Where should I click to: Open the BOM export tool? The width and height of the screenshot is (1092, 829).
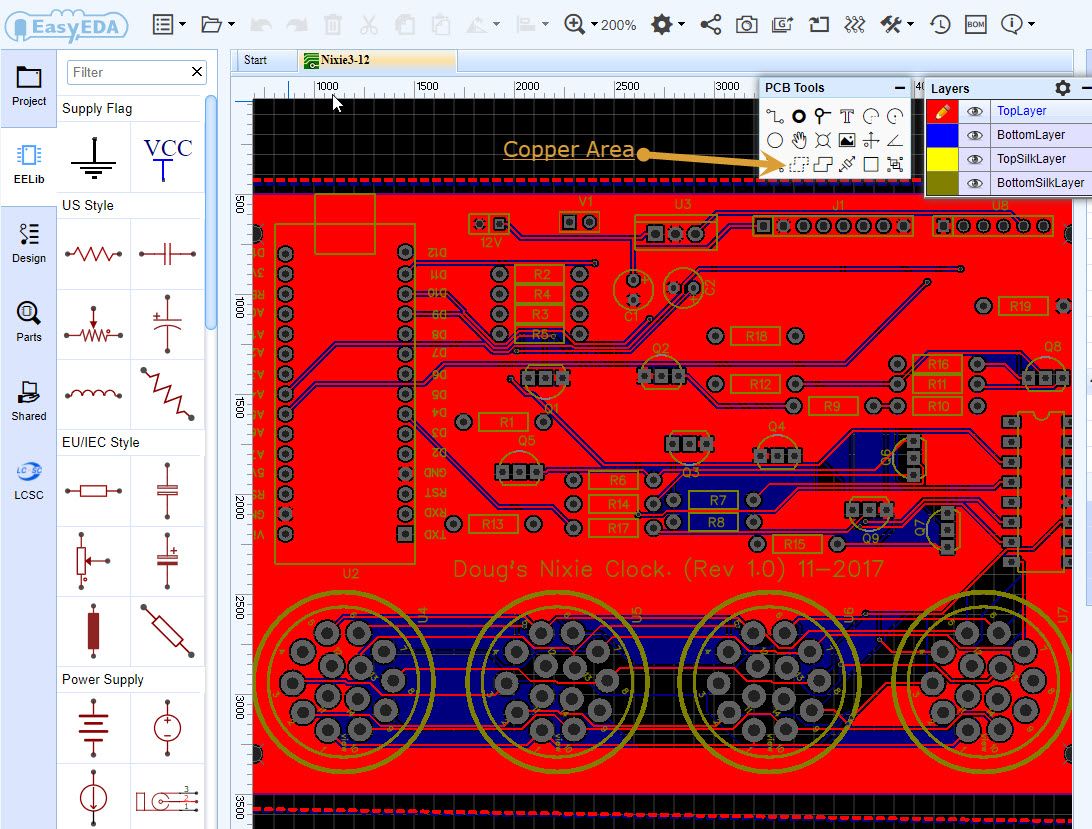tap(976, 24)
